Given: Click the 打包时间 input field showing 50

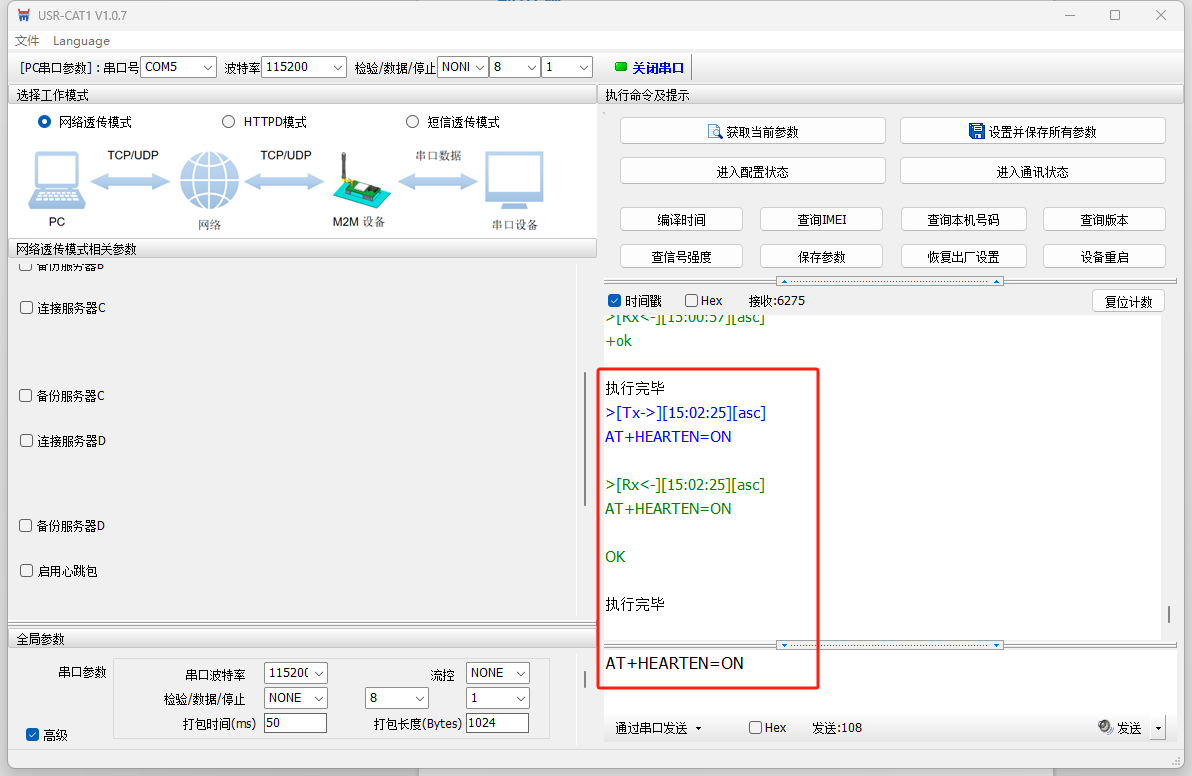Looking at the screenshot, I should pyautogui.click(x=295, y=723).
